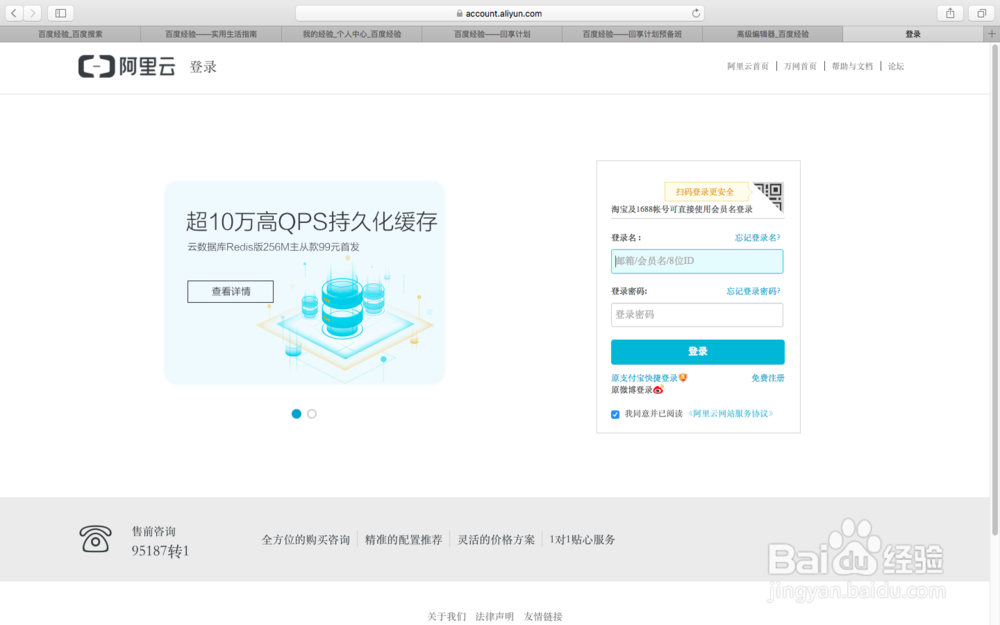Click the page vertical scrollbar
Viewport: 1000px width, 625px height.
point(994,289)
